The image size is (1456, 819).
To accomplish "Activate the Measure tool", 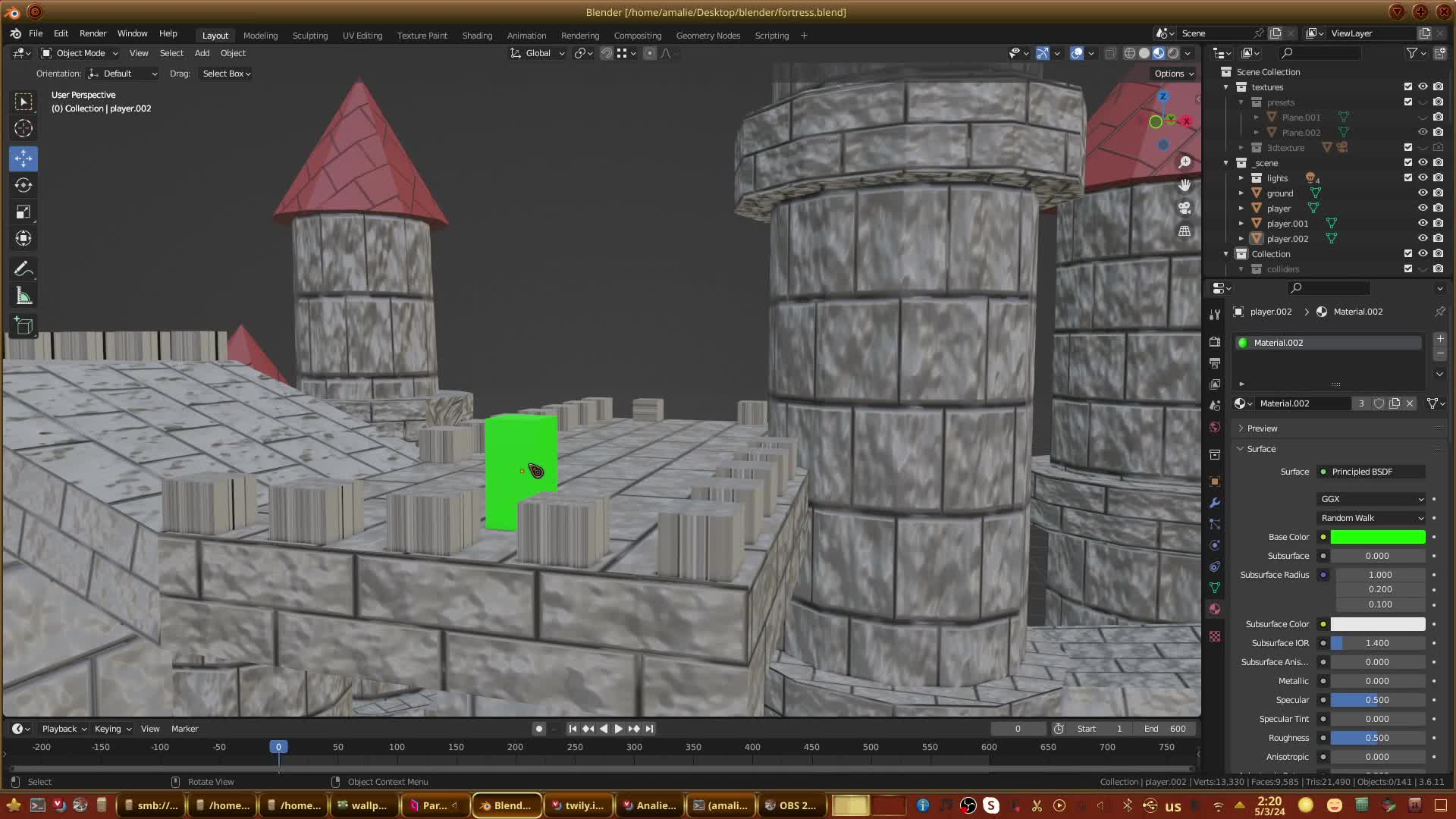I will pos(24,297).
